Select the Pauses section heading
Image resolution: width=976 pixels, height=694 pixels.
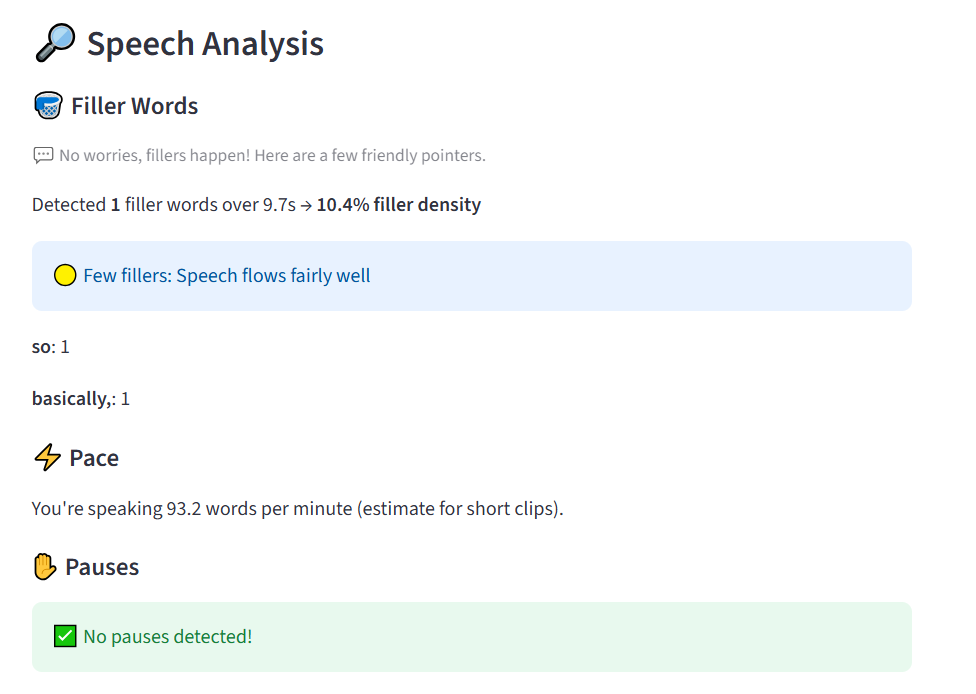coord(102,567)
